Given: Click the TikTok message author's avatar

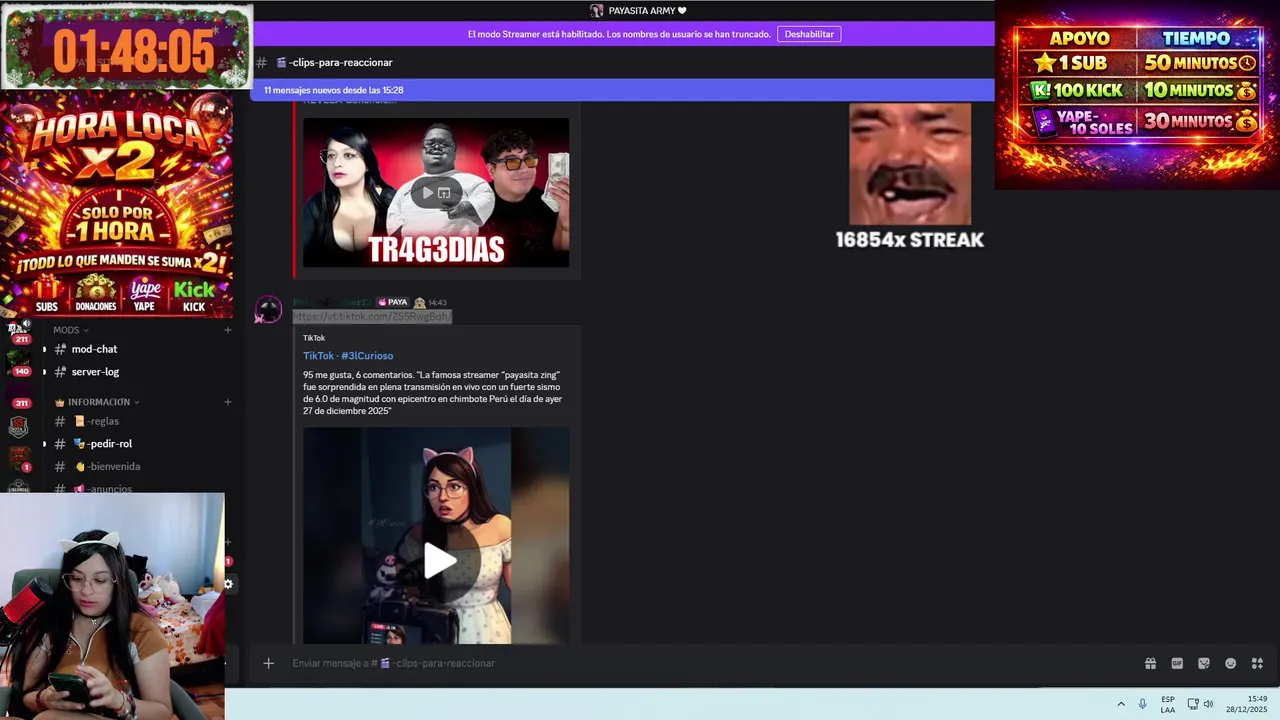Looking at the screenshot, I should 268,309.
